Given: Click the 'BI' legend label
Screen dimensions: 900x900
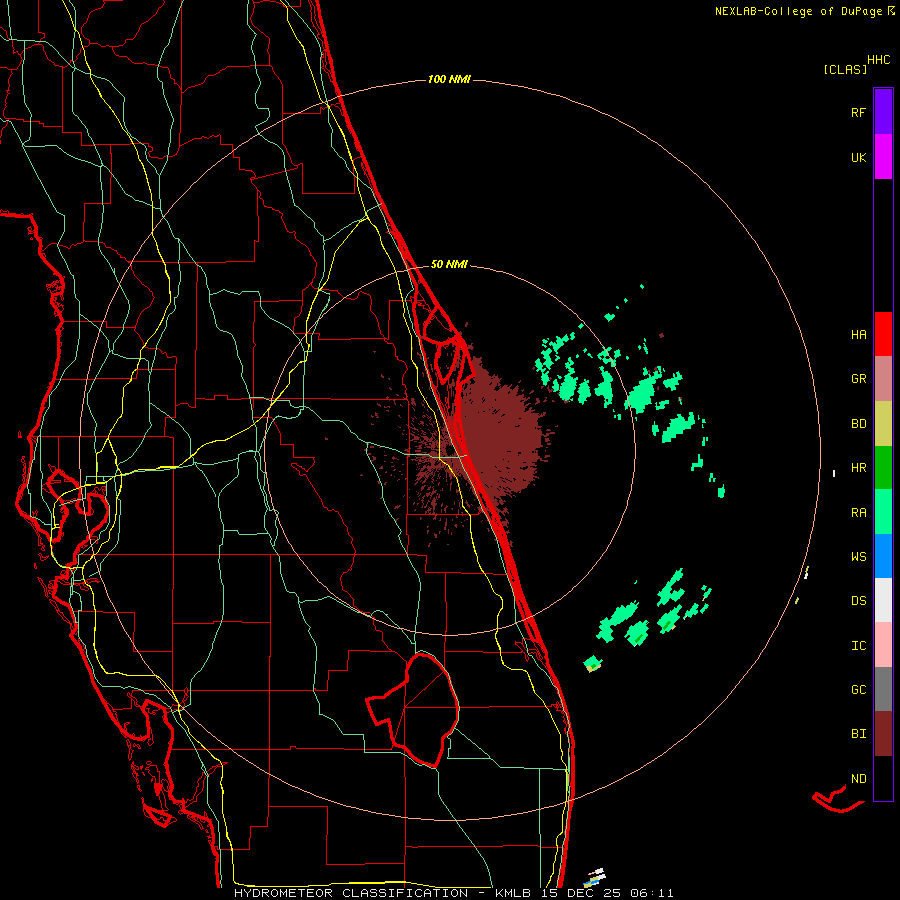Looking at the screenshot, I should coord(858,734).
